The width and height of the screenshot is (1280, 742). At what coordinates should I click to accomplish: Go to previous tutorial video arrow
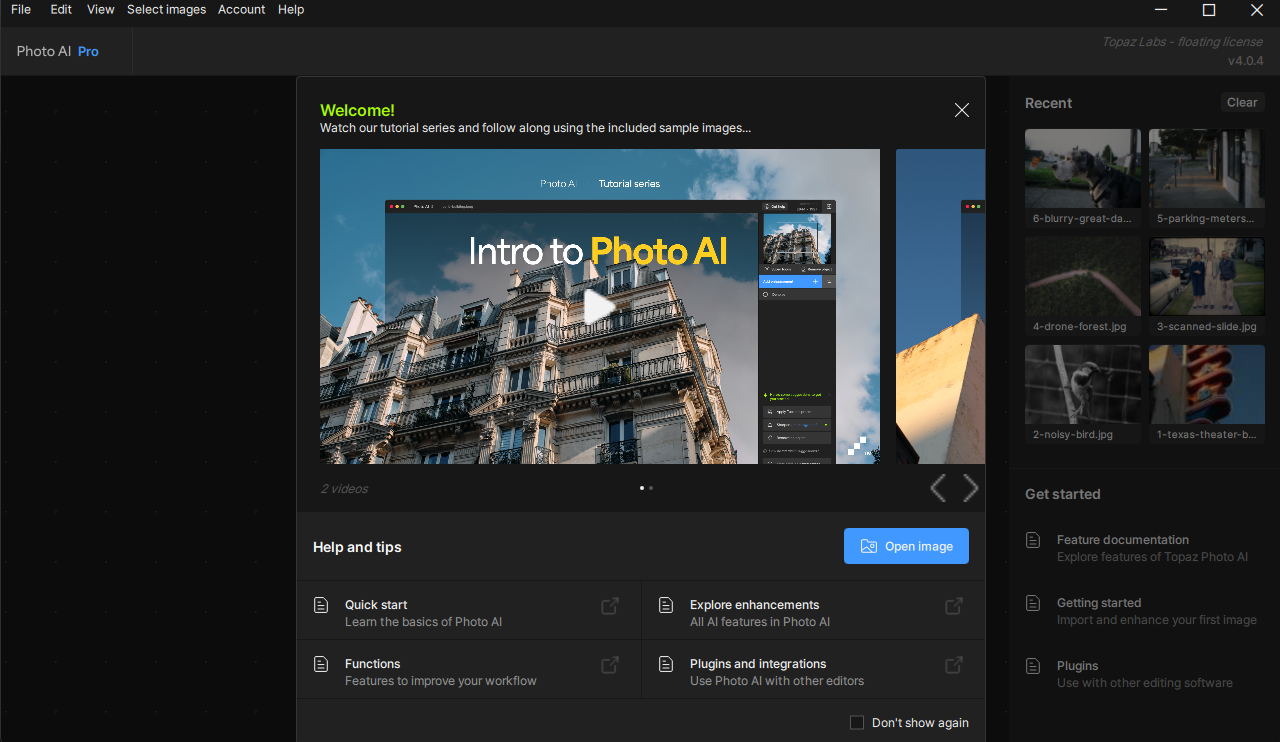pyautogui.click(x=938, y=488)
